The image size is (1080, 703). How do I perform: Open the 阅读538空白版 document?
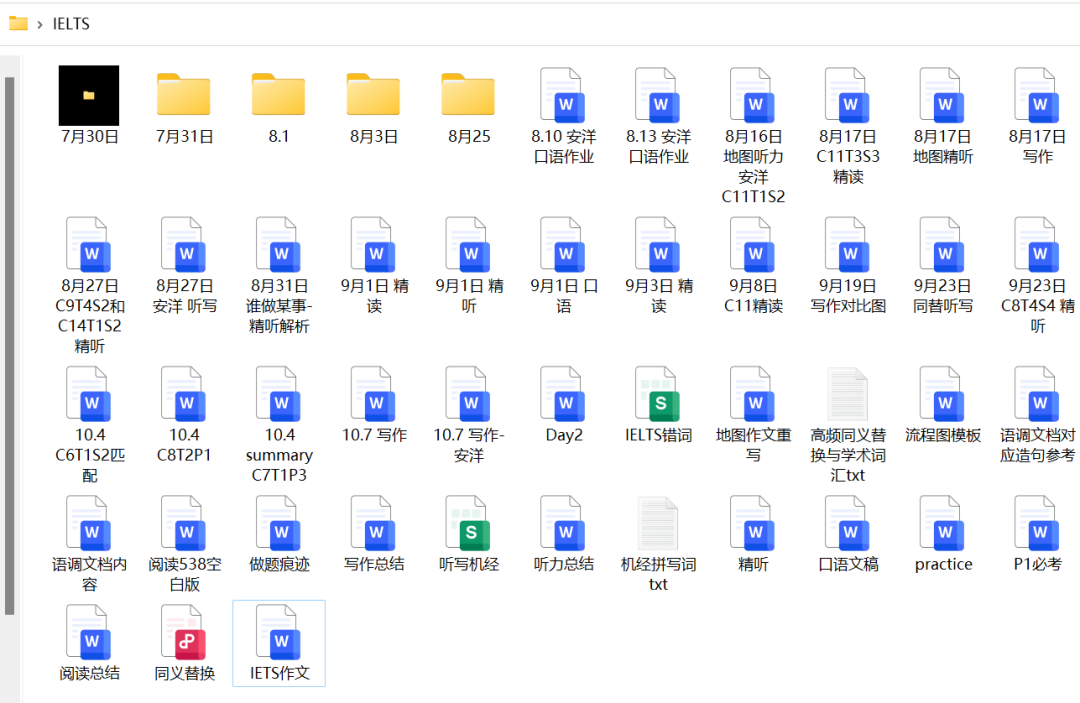point(184,523)
